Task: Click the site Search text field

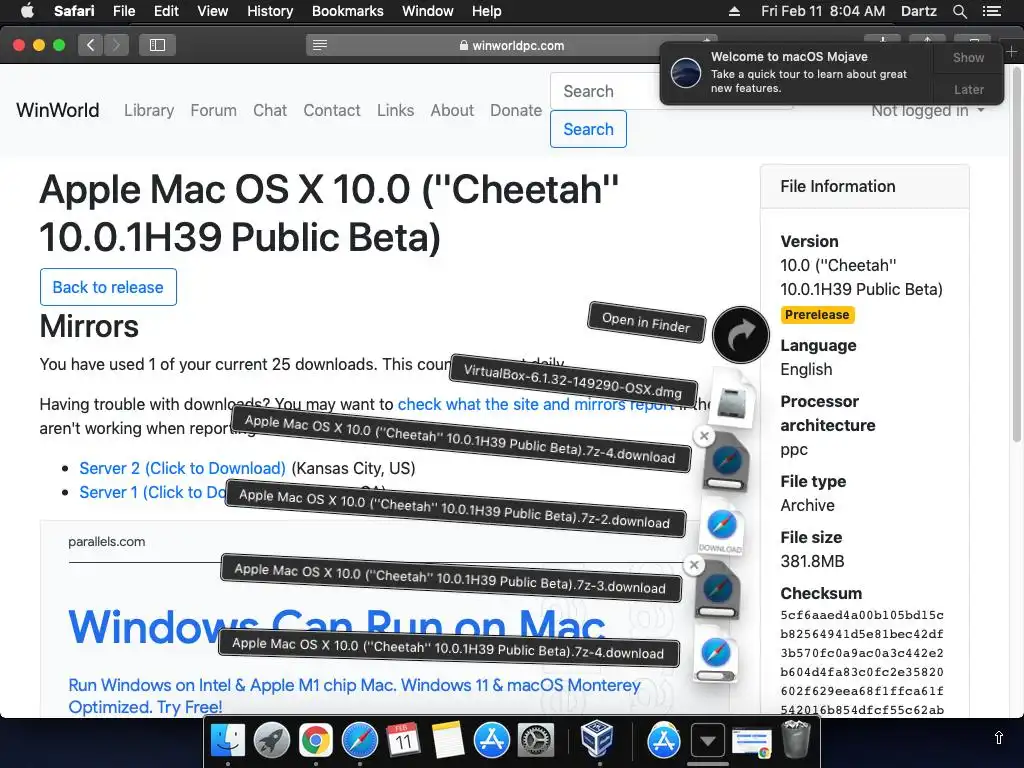Action: coord(604,91)
